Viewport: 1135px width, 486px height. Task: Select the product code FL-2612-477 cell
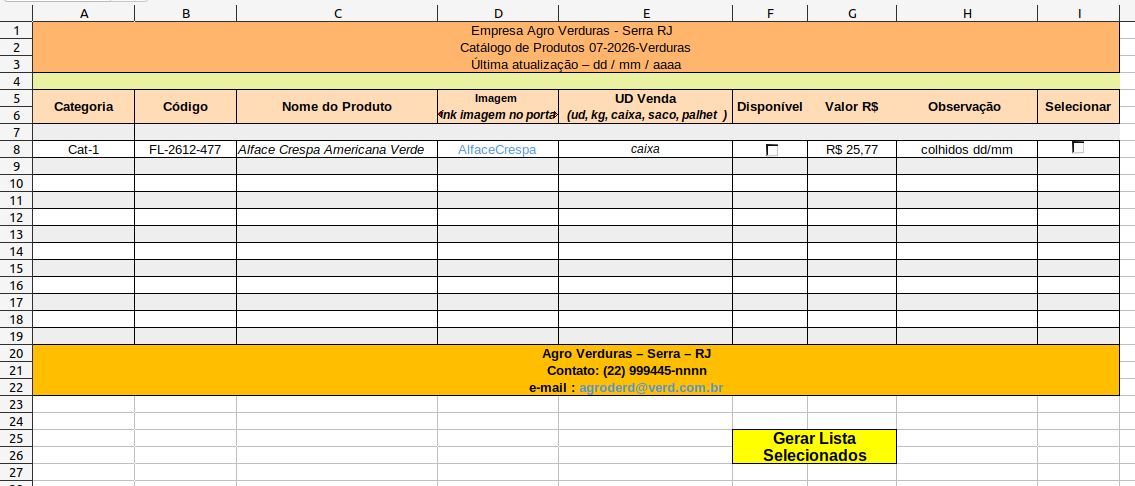(185, 150)
